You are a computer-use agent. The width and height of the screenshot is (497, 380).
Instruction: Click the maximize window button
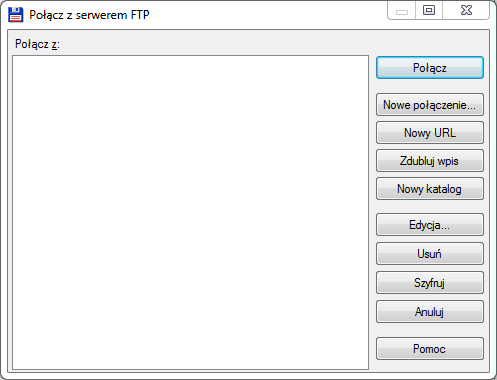pyautogui.click(x=429, y=10)
